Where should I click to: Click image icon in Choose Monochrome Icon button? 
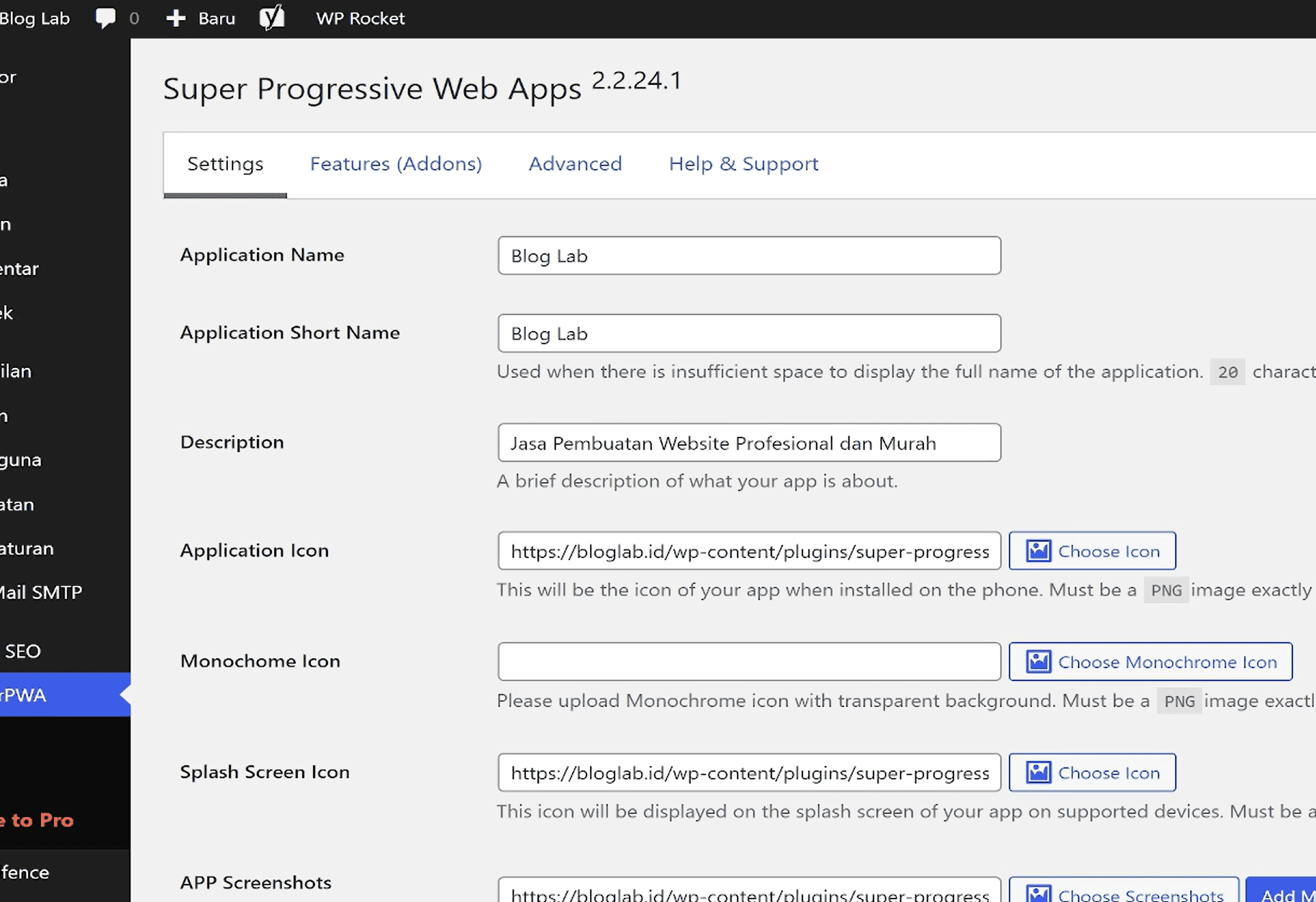click(x=1038, y=662)
